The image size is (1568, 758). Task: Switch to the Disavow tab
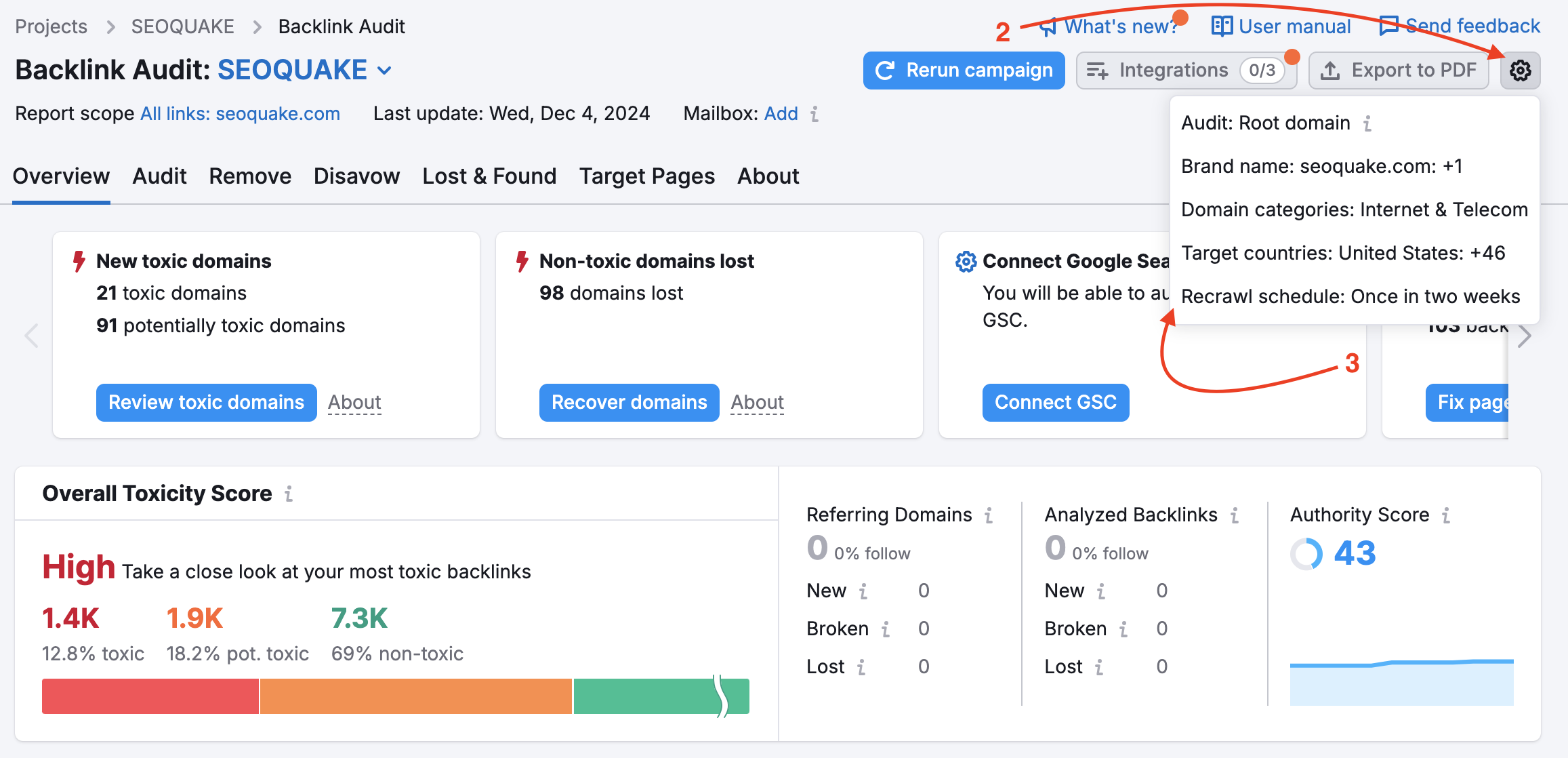356,176
